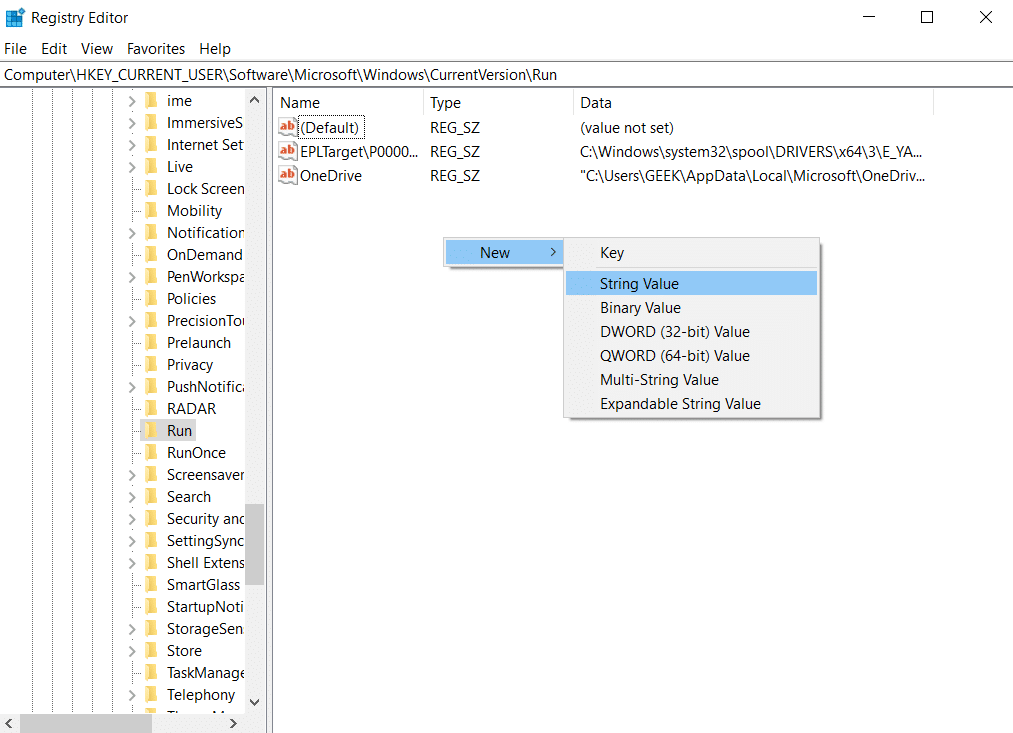Click the registry path address bar
Screen dimensions: 1013x733
coord(506,75)
